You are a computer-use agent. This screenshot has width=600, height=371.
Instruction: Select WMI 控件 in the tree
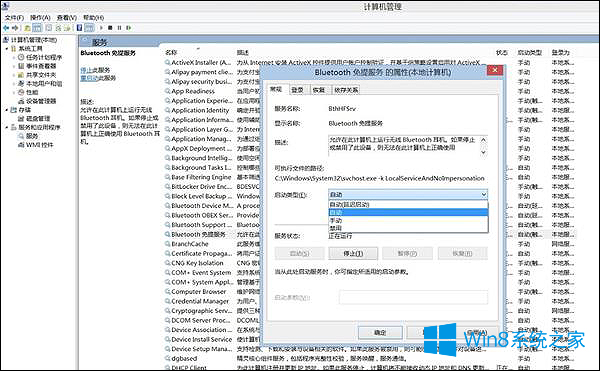point(39,145)
